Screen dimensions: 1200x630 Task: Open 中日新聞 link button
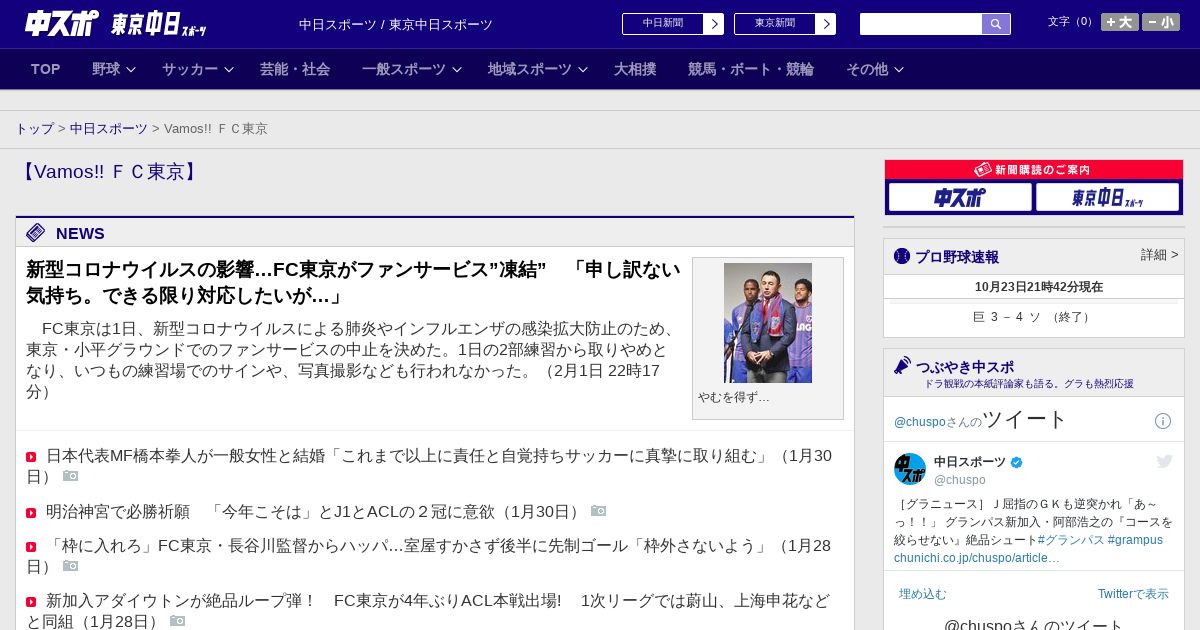coord(663,24)
